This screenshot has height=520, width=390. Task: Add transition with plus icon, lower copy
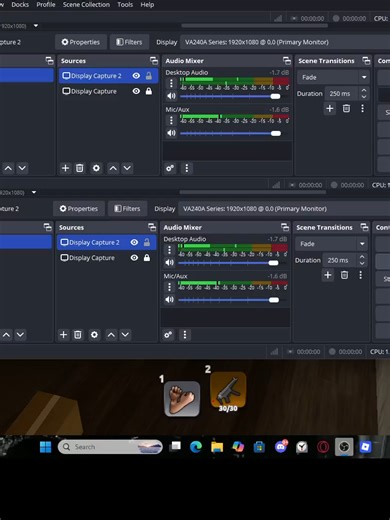click(x=328, y=275)
